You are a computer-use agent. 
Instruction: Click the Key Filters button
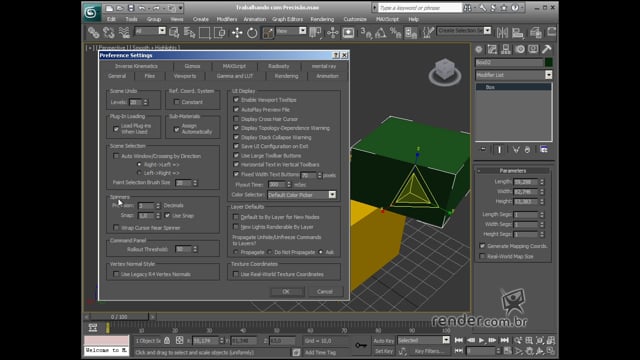click(x=429, y=351)
